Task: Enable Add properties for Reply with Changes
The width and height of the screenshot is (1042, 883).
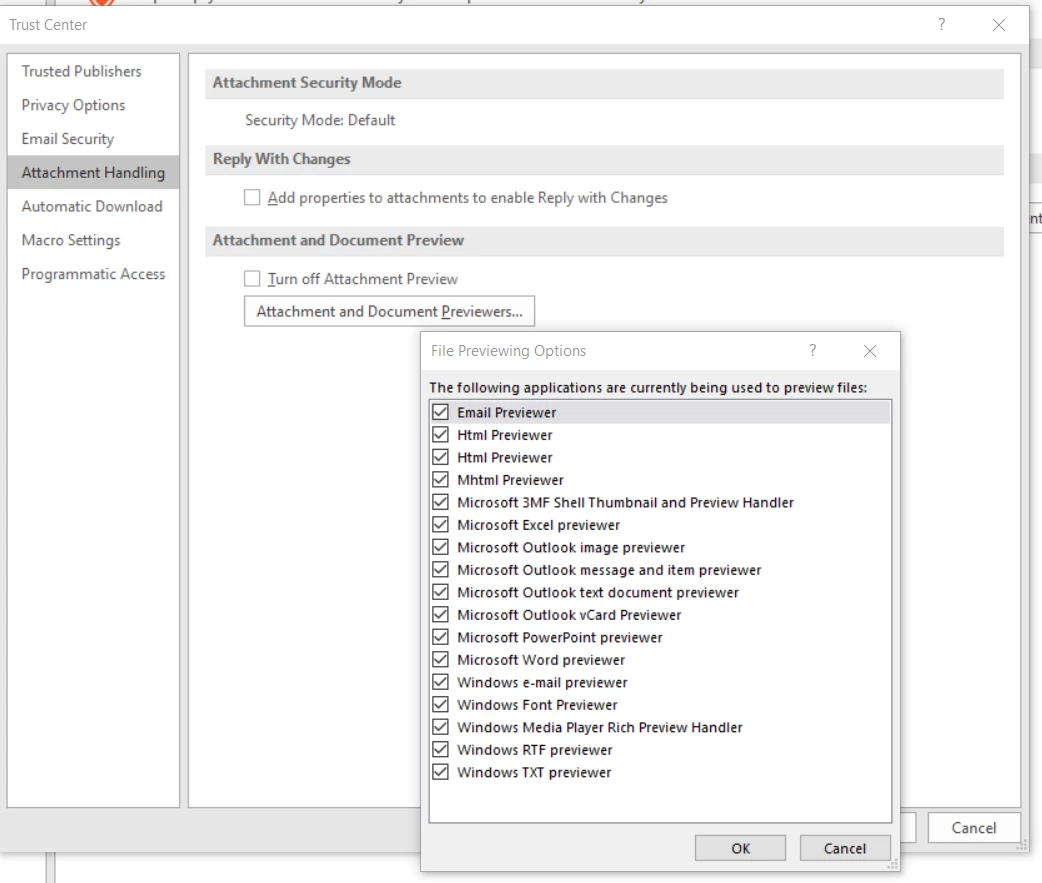Action: (252, 197)
